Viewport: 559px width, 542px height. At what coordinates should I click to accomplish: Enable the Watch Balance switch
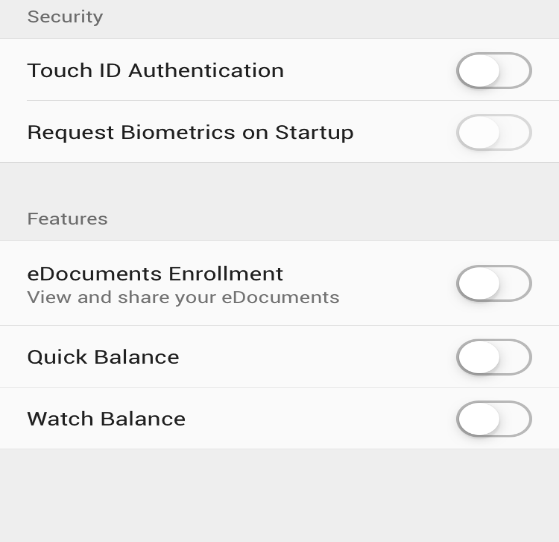pos(494,419)
